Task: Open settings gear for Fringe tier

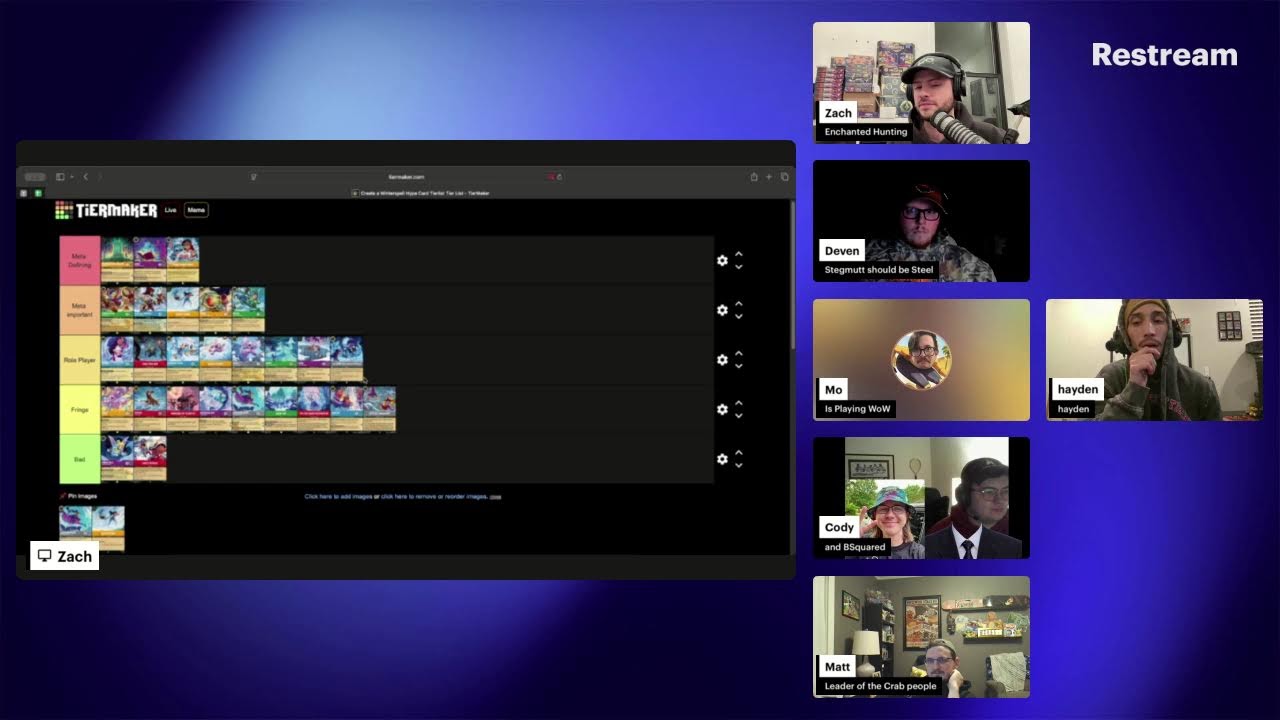Action: click(722, 409)
